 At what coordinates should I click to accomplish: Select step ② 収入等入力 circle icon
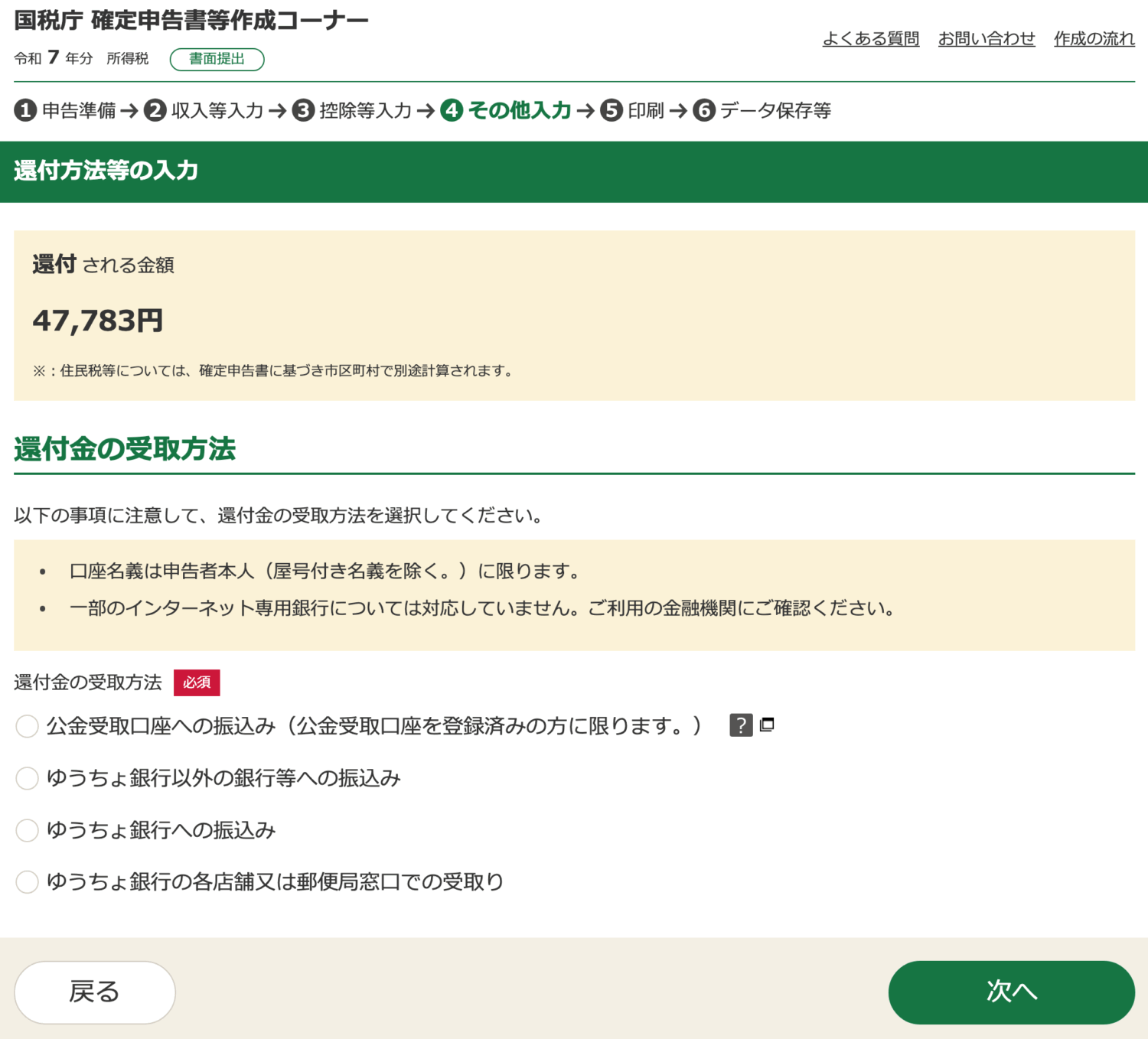(155, 110)
